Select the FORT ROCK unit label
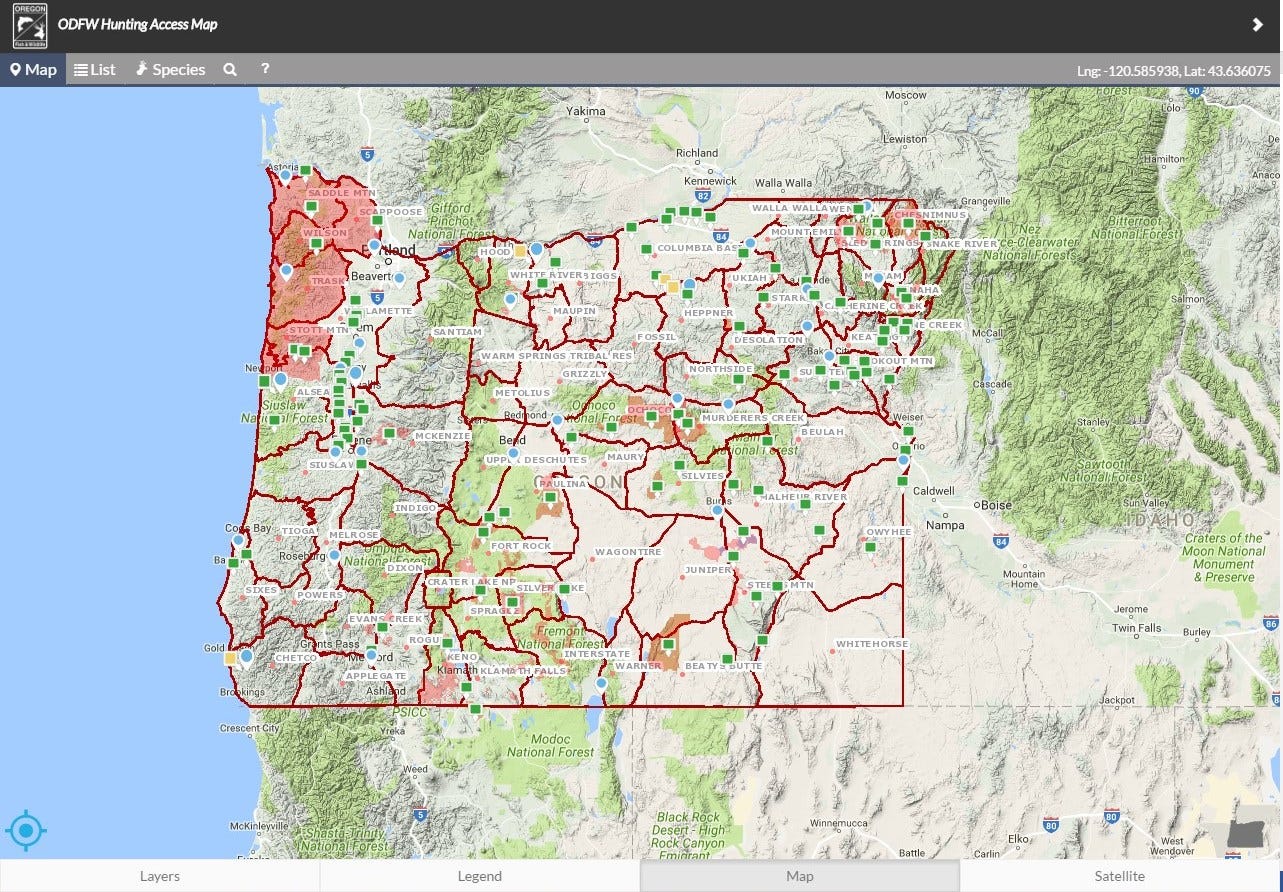1283x892 pixels. (520, 546)
